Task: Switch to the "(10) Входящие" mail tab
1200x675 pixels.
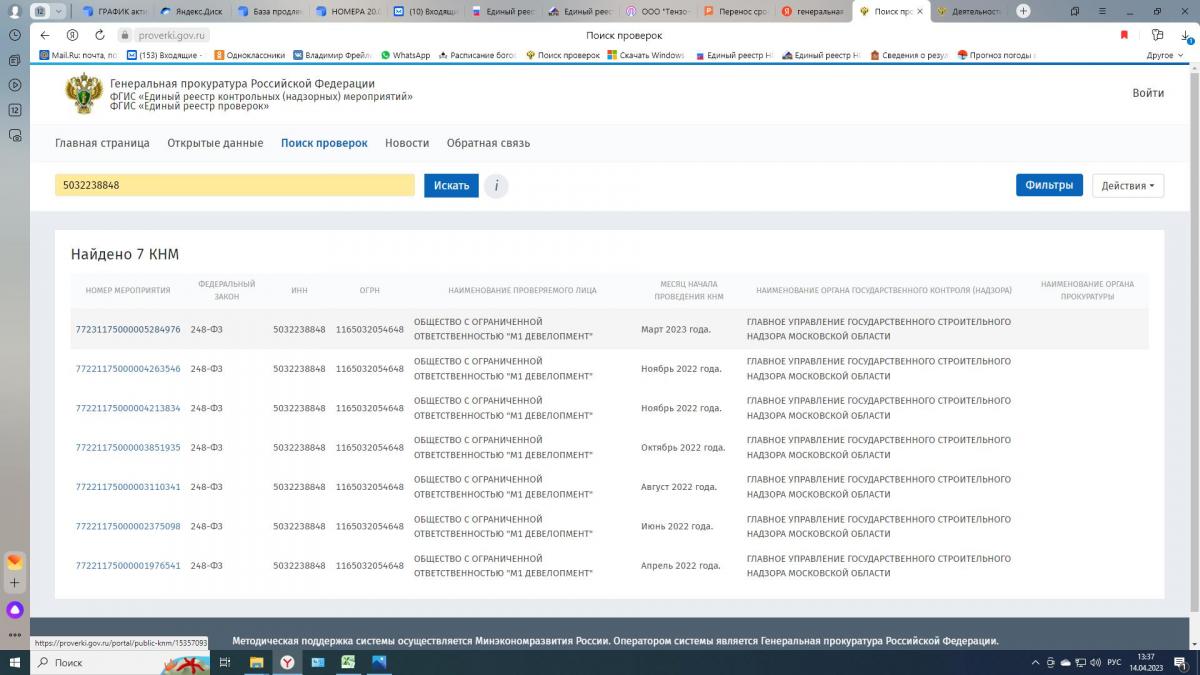Action: tap(425, 11)
